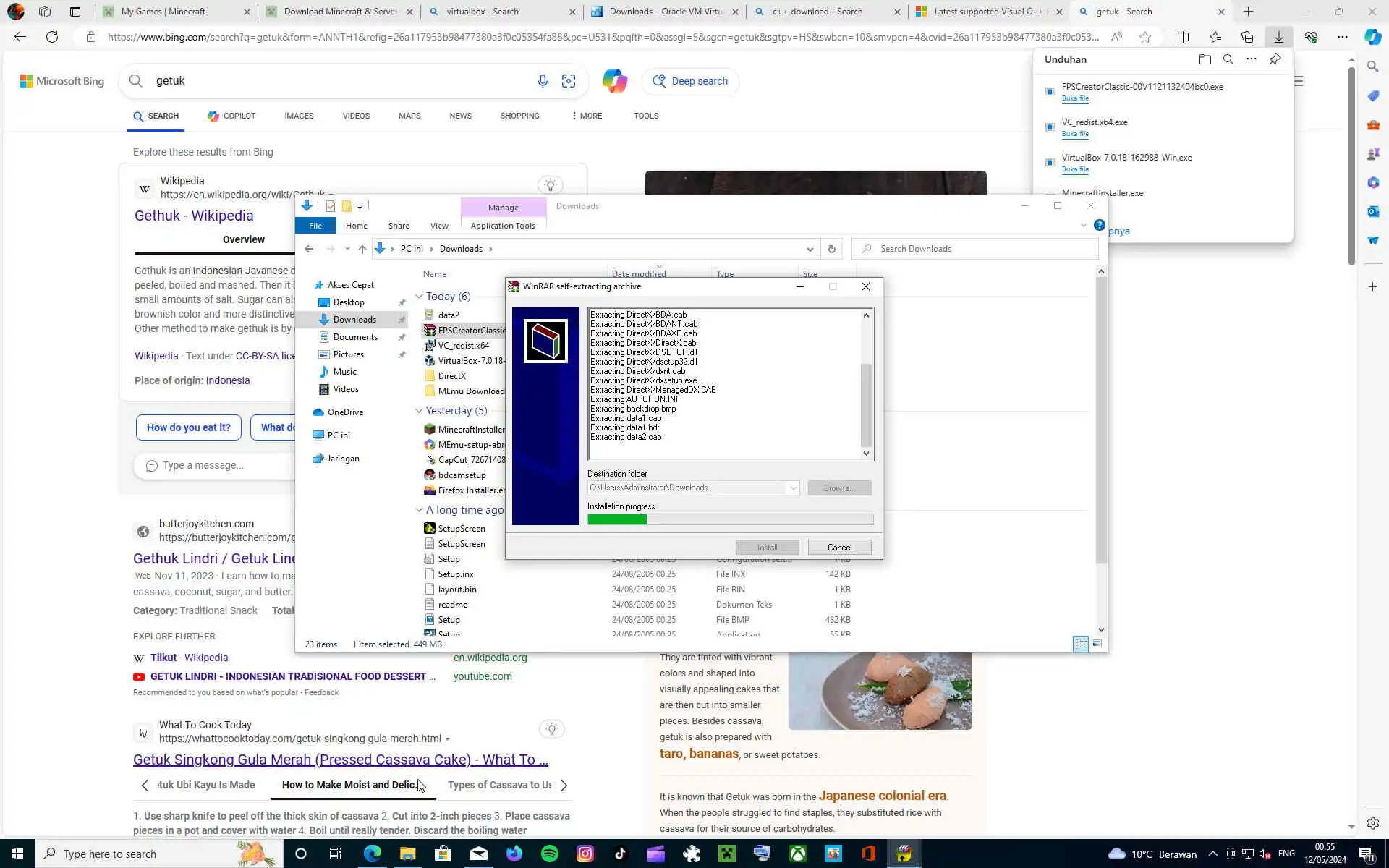Click the microphone voice search icon
The width and height of the screenshot is (1389, 868).
coord(542,81)
